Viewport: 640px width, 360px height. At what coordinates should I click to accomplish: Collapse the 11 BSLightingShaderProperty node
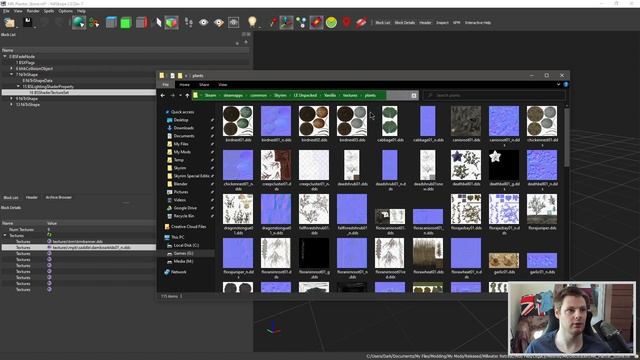pos(18,87)
